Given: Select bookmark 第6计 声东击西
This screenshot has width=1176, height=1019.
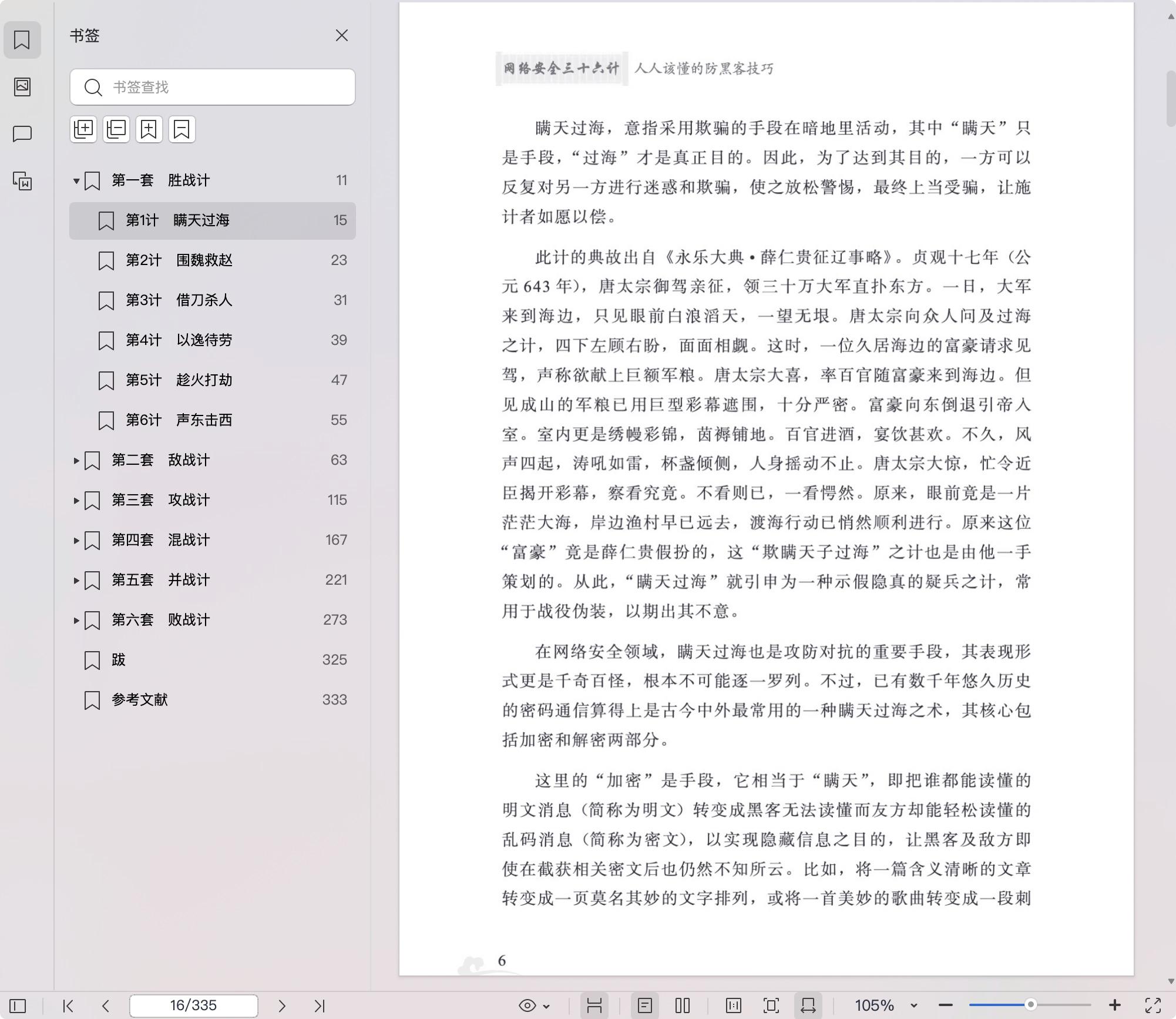Looking at the screenshot, I should click(x=213, y=420).
